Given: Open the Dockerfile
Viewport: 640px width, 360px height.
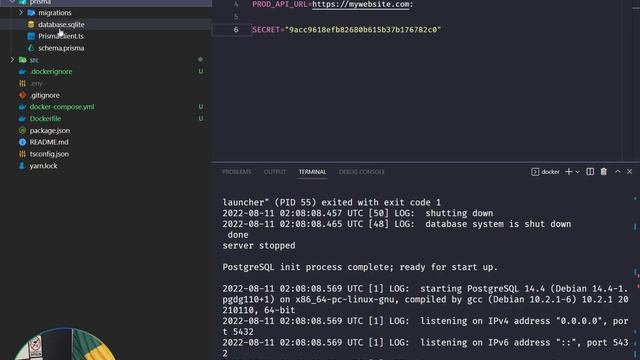Looking at the screenshot, I should point(45,119).
